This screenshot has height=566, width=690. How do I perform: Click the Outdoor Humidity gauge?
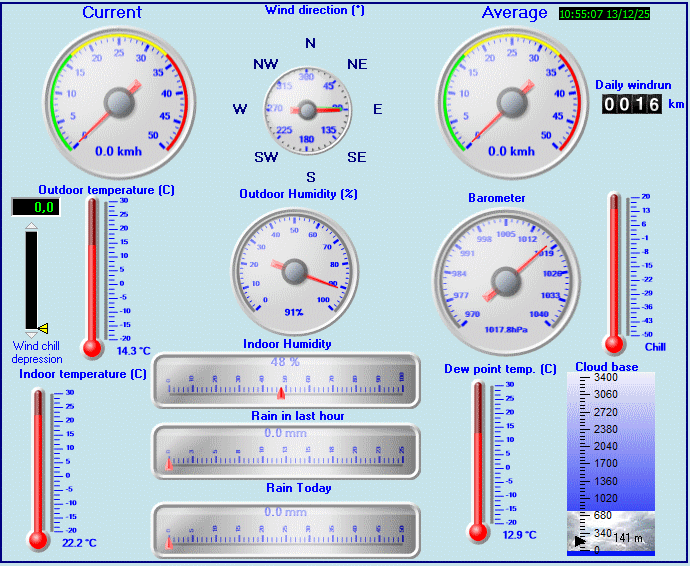click(294, 268)
